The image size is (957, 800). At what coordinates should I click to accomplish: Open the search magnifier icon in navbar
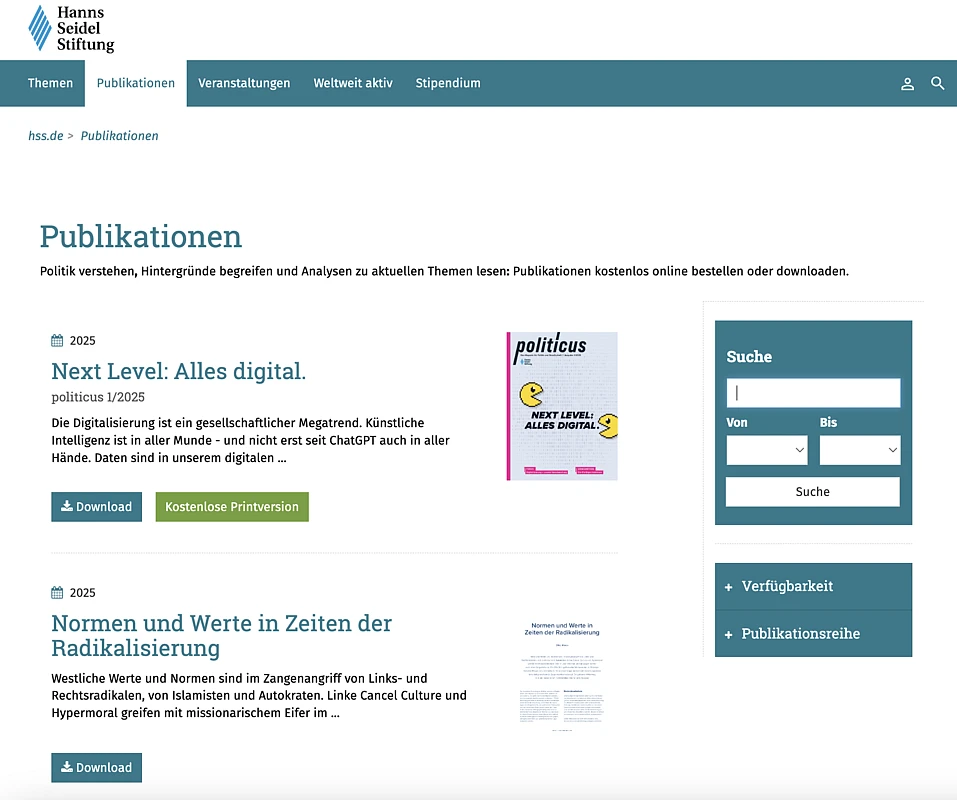tap(937, 84)
